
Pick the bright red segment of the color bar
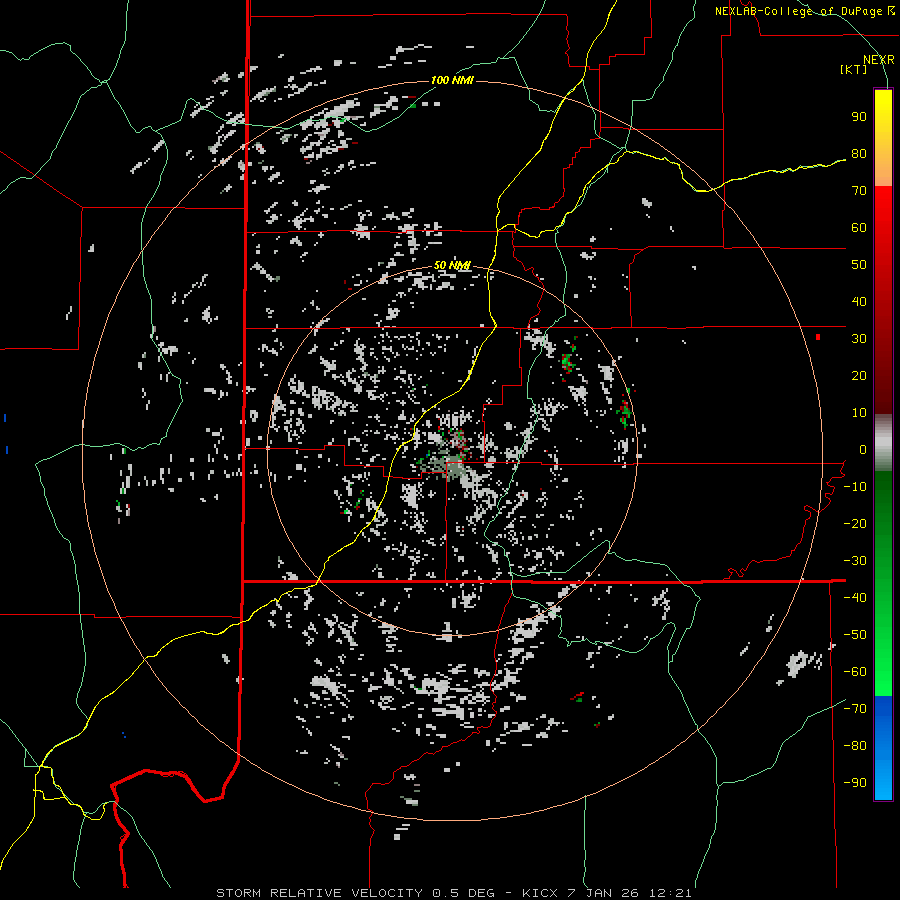[883, 212]
